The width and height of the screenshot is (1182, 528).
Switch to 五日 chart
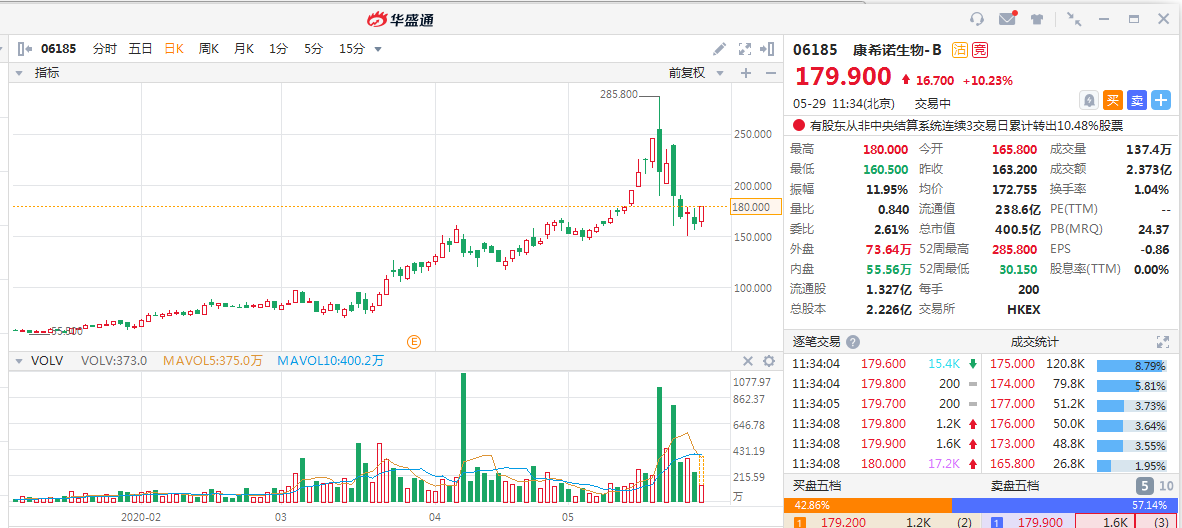point(140,49)
